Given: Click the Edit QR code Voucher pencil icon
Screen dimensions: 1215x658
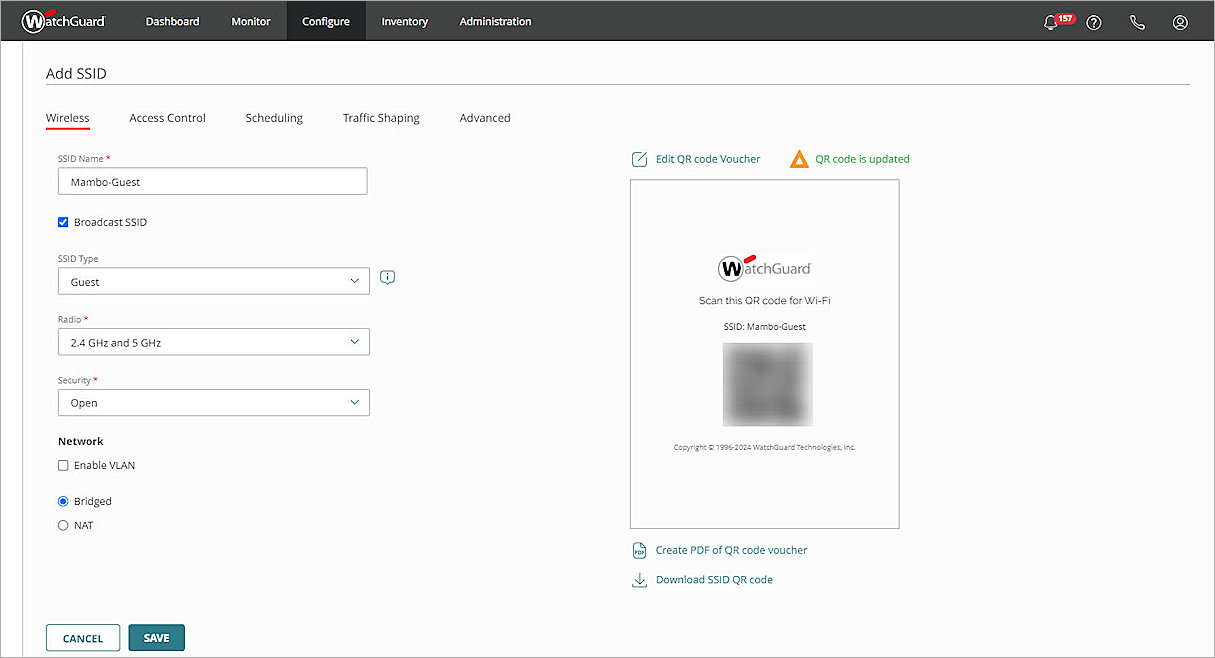Looking at the screenshot, I should click(639, 158).
